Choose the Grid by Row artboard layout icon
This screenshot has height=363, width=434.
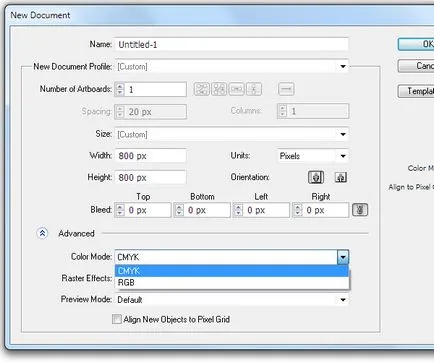coord(202,89)
